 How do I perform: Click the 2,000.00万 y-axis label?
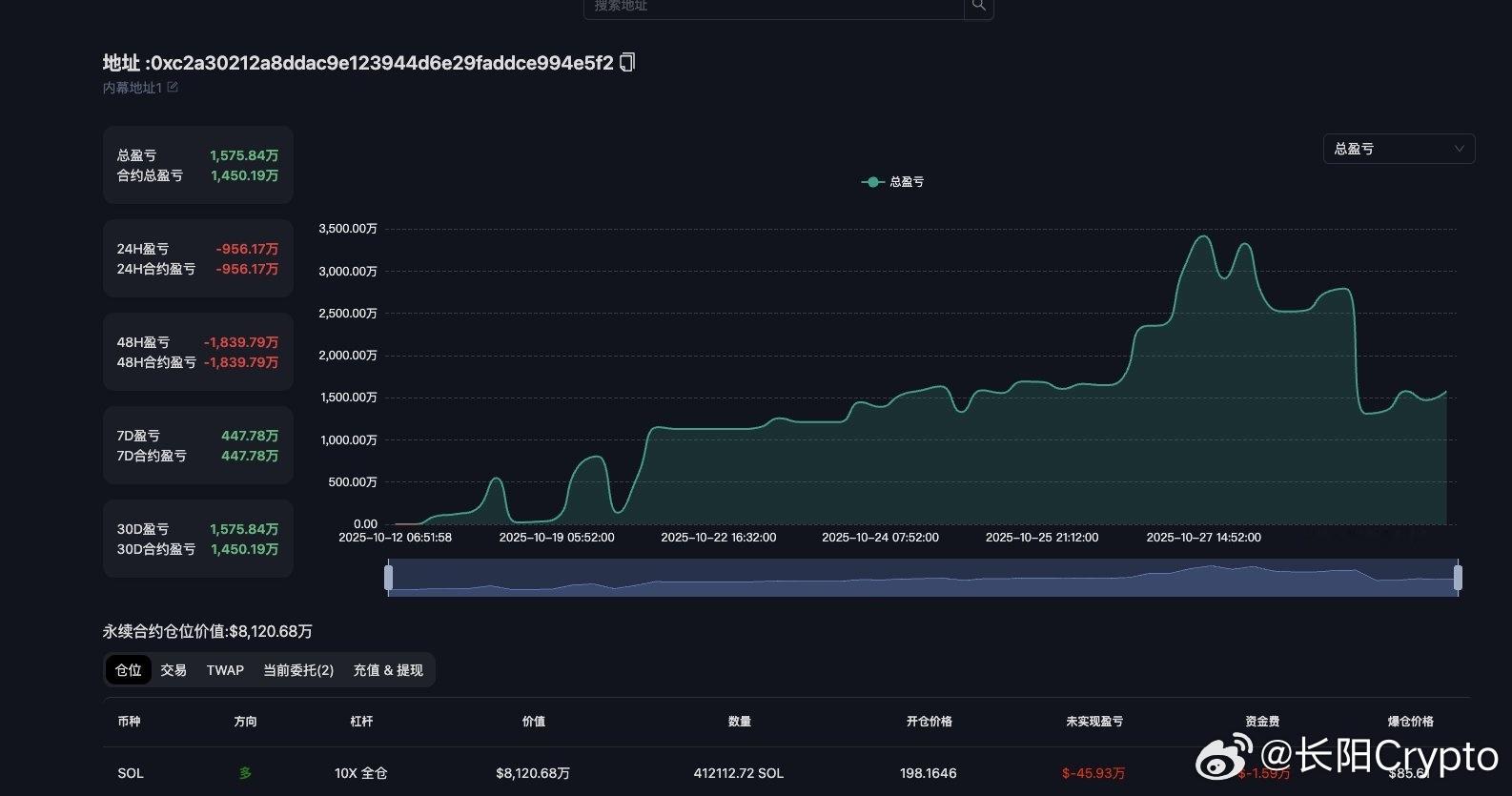348,355
